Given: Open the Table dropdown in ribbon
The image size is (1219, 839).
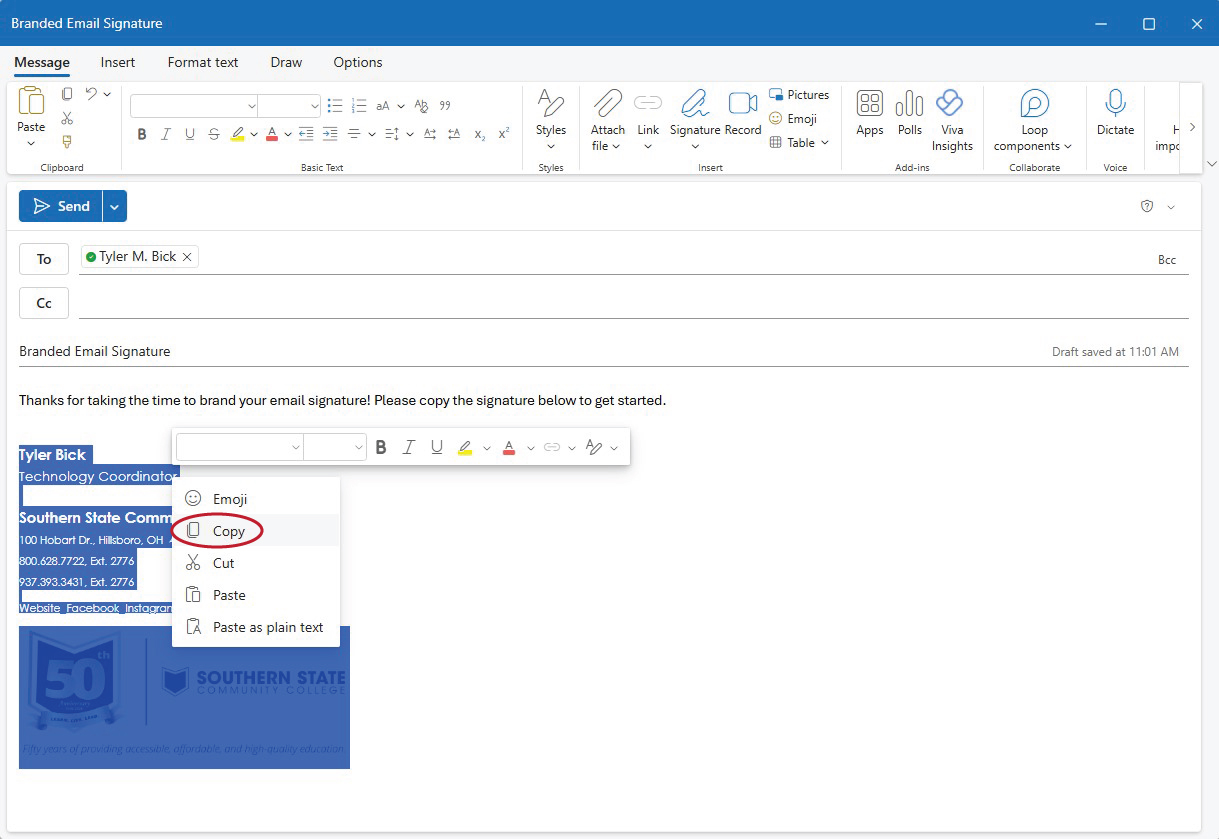Looking at the screenshot, I should point(825,143).
